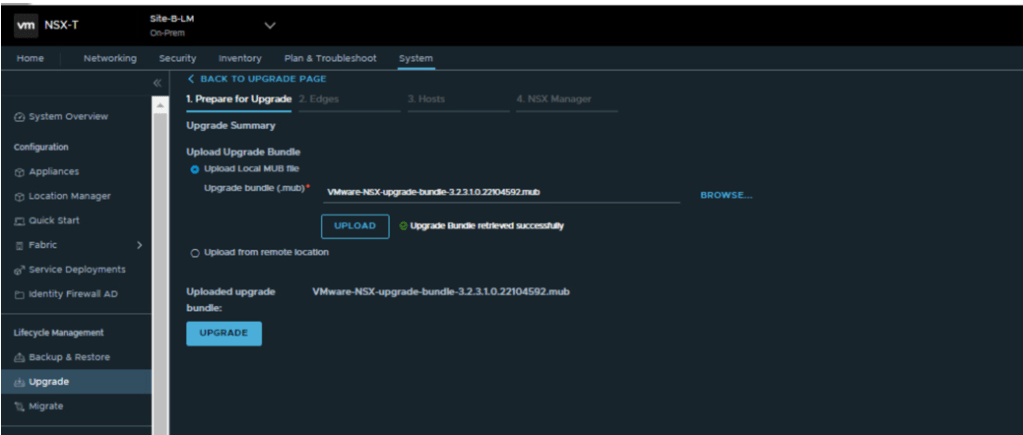Click the Appliances icon in sidebar
The image size is (1023, 435).
coord(19,172)
